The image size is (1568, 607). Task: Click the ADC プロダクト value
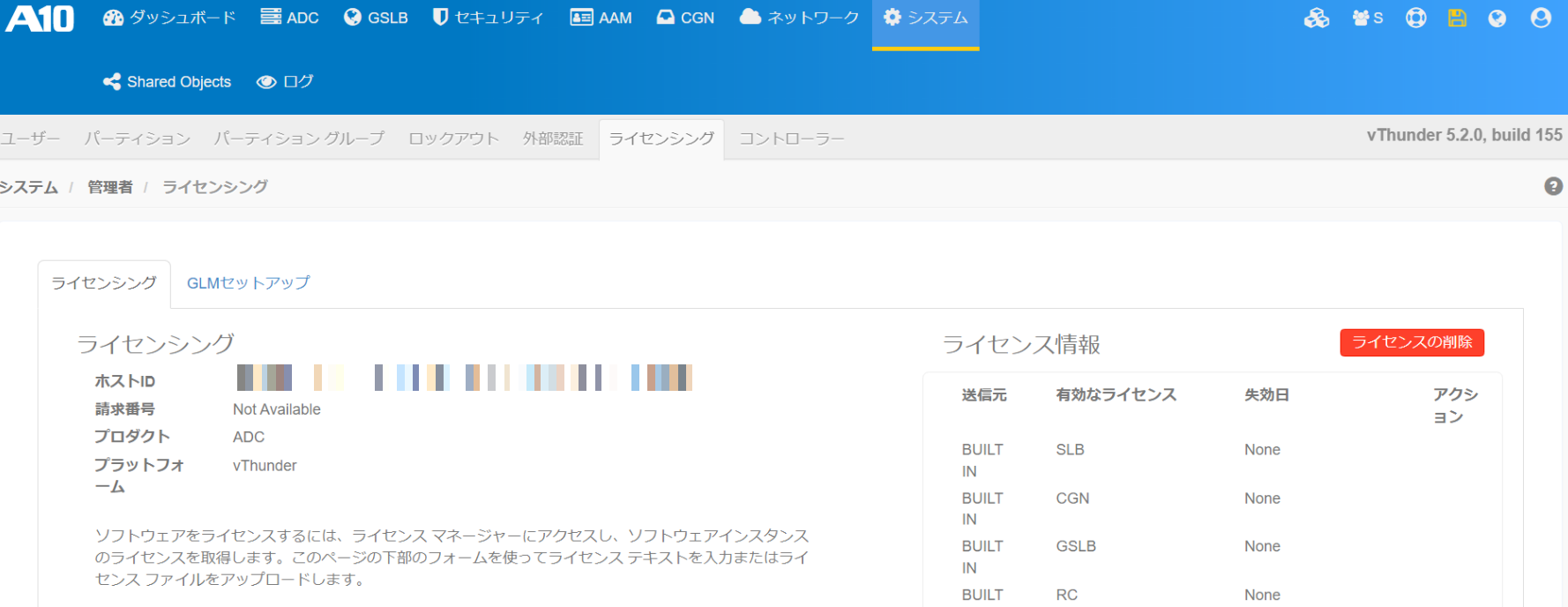pyautogui.click(x=249, y=438)
